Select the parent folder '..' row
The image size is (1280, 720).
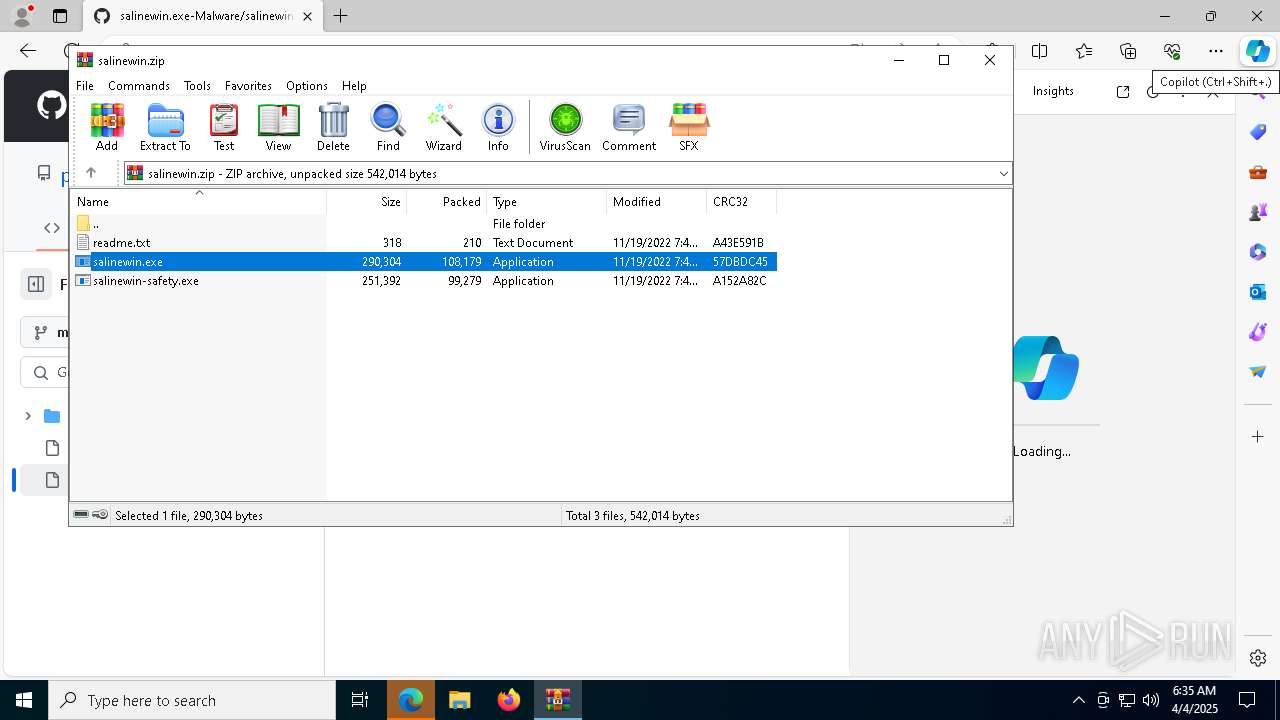click(x=424, y=224)
